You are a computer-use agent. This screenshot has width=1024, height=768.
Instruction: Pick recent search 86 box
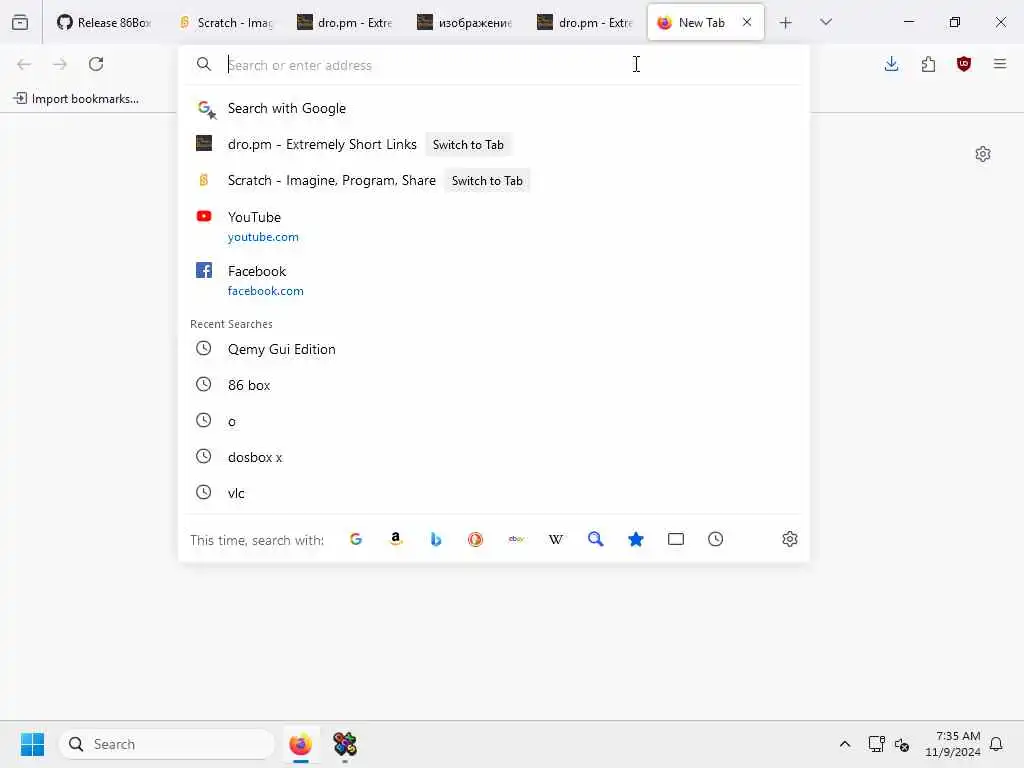pos(494,385)
